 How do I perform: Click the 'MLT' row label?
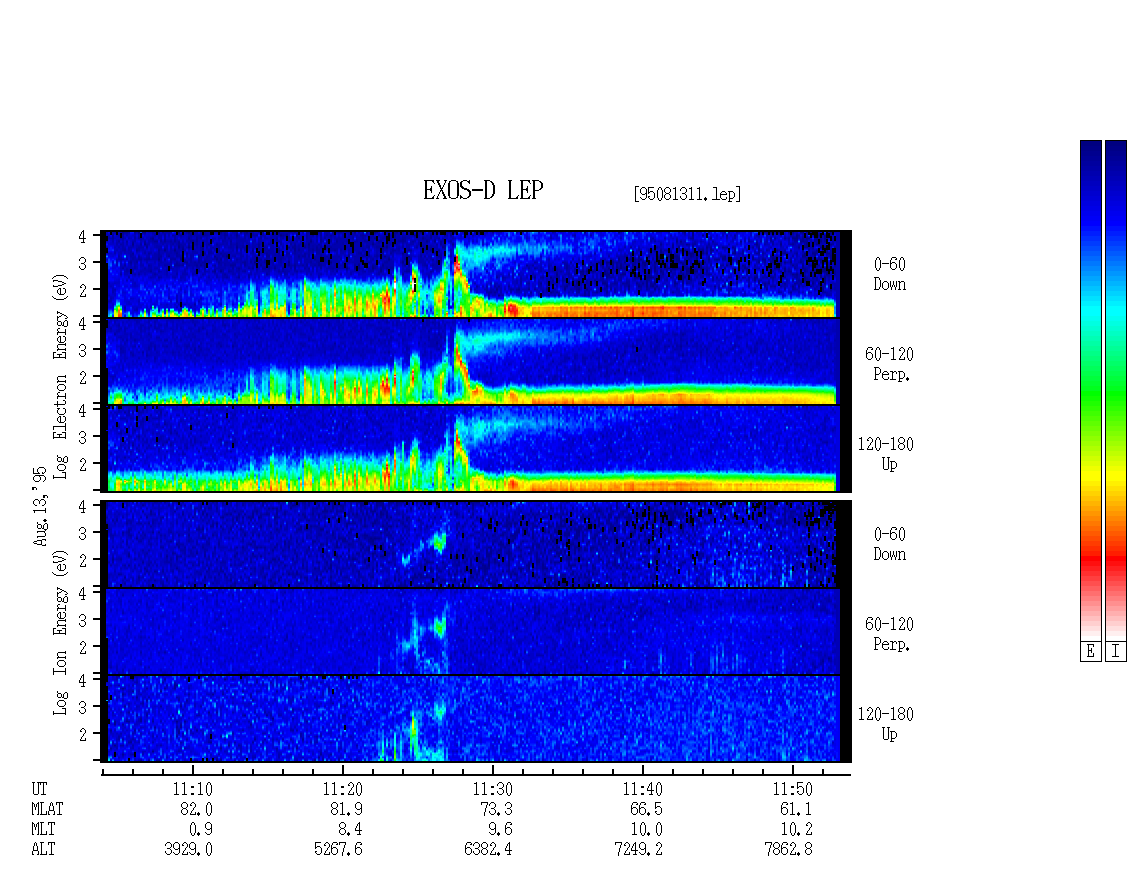coord(43,830)
